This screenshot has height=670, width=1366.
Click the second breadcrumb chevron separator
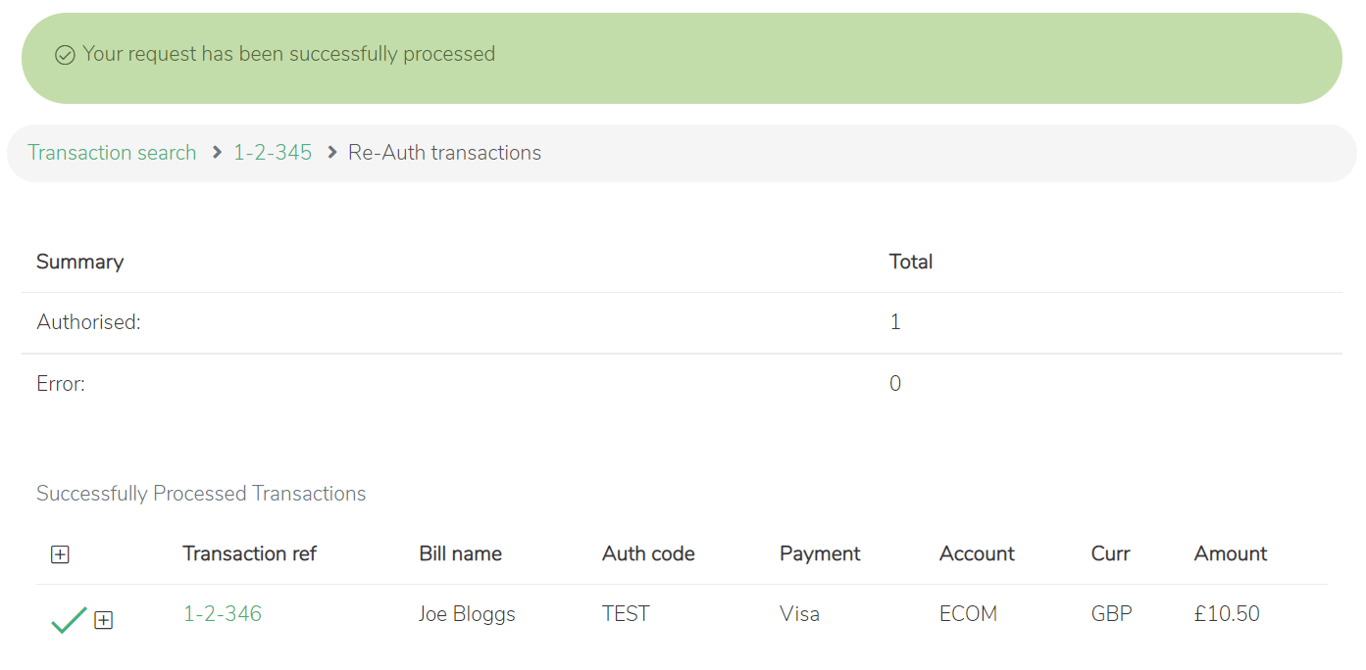[x=333, y=153]
